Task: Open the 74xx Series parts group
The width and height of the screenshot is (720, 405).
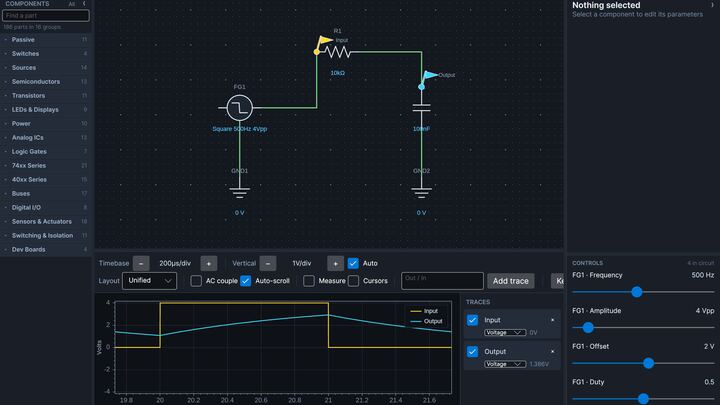Action: (x=46, y=166)
